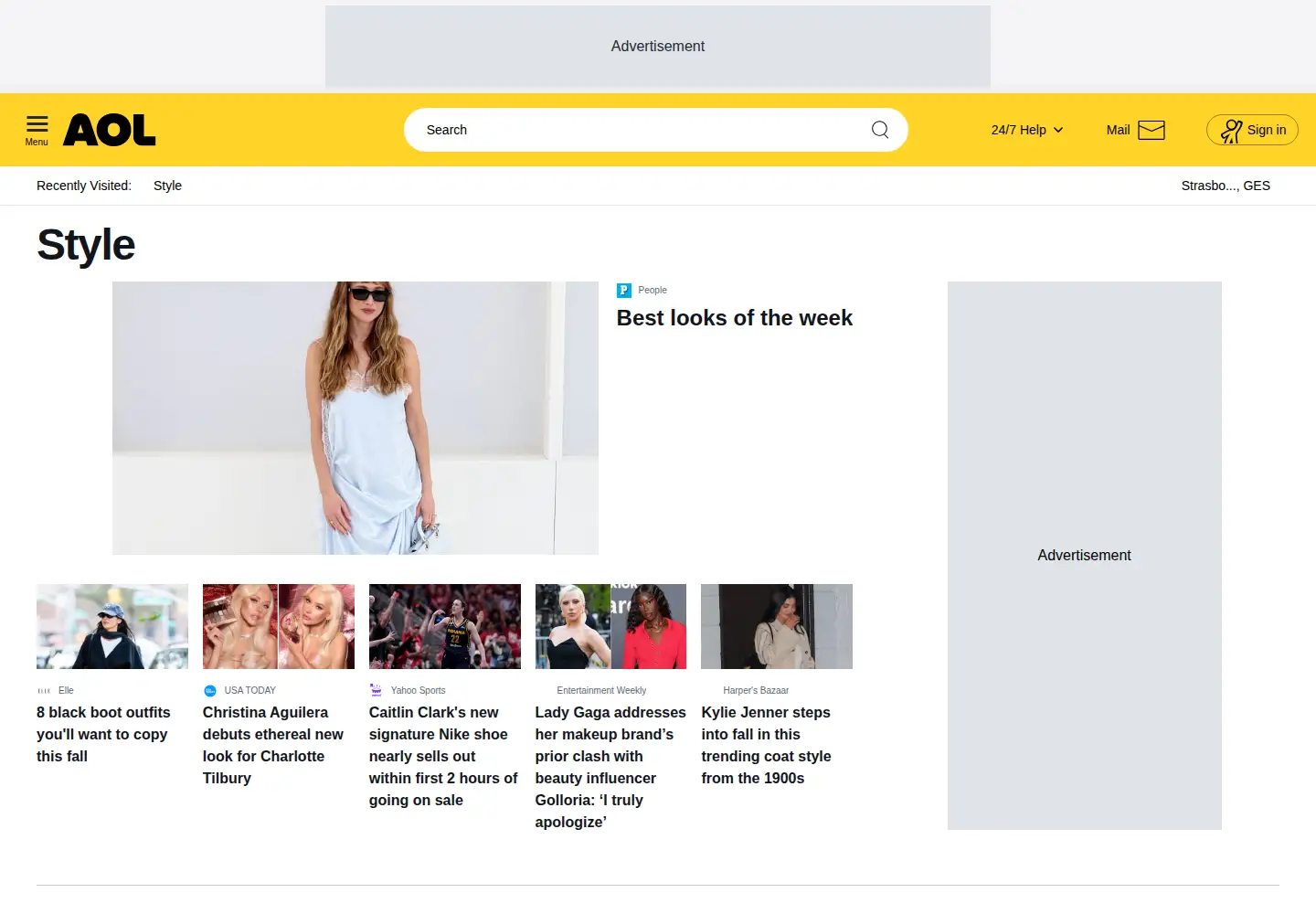Open the Lady Gaga article thumbnail
This screenshot has width=1316, height=914.
coord(610,626)
